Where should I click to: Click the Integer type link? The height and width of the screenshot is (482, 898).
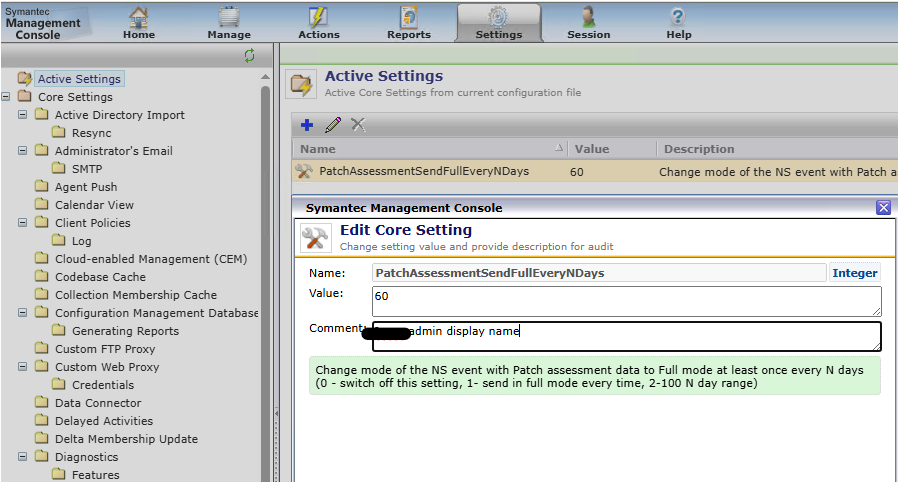pyautogui.click(x=854, y=273)
